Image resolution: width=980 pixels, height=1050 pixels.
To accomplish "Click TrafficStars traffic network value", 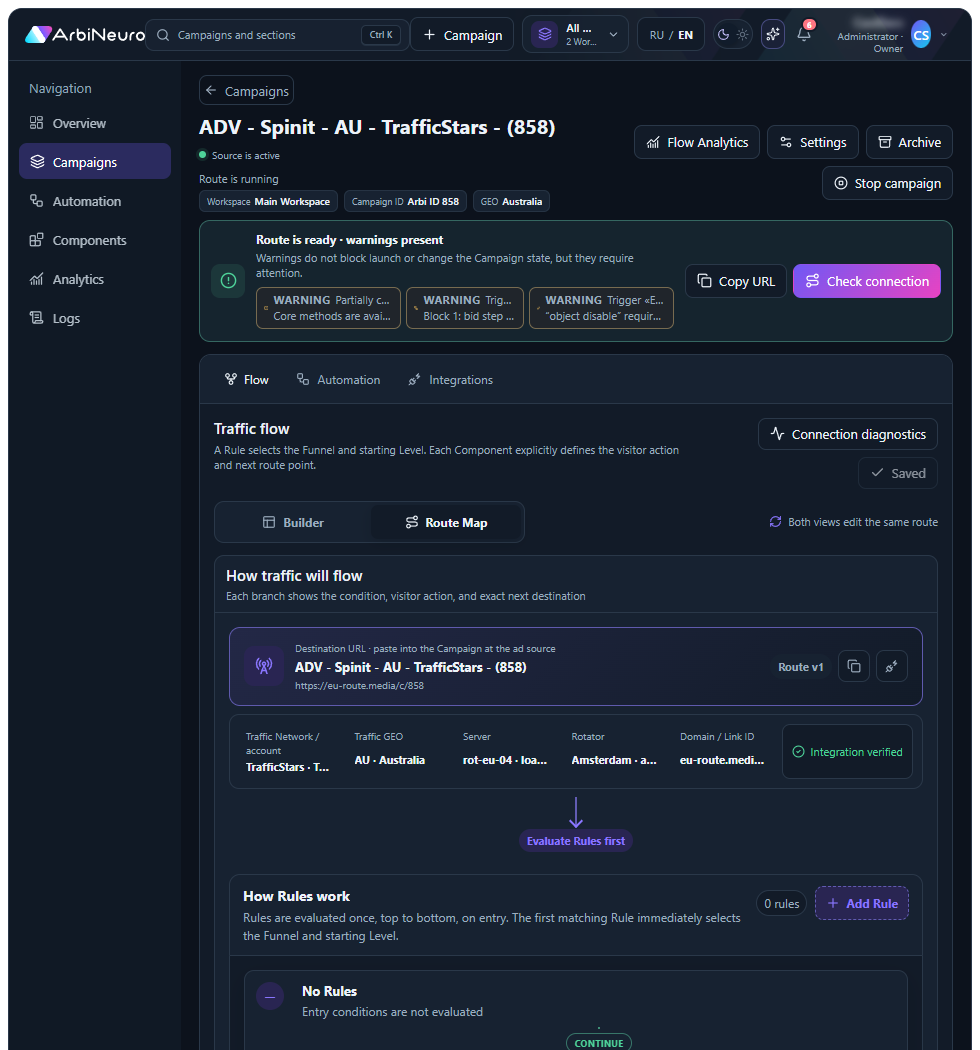I will (x=287, y=767).
